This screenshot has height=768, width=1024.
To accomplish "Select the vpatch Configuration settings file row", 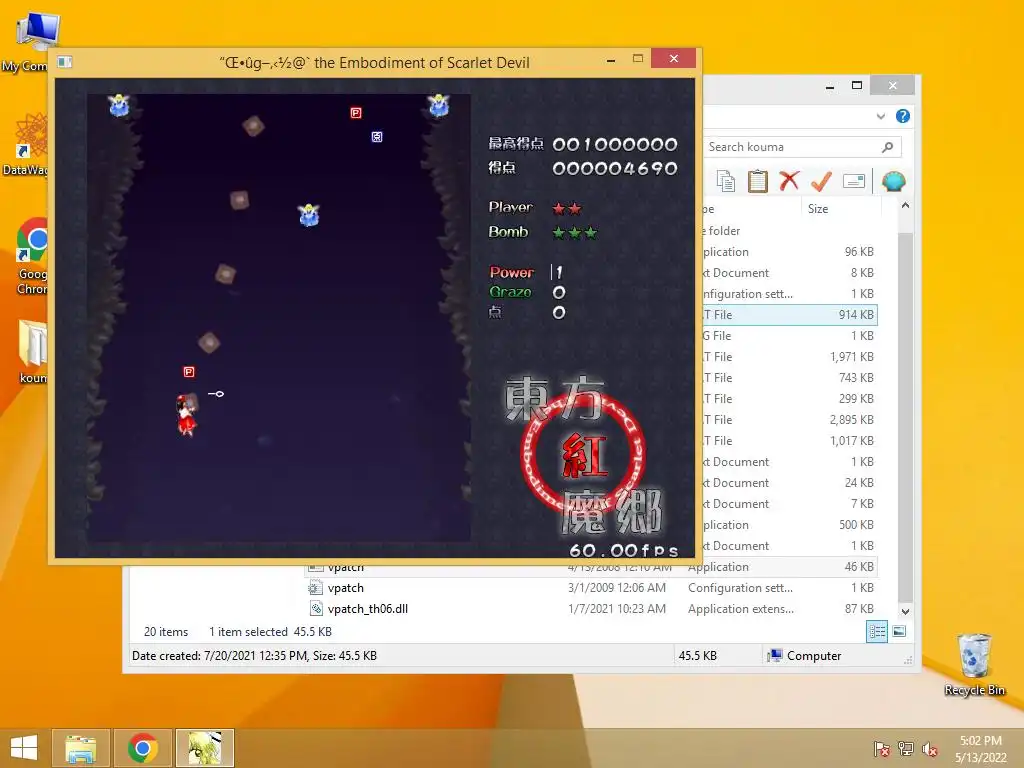I will pyautogui.click(x=591, y=588).
